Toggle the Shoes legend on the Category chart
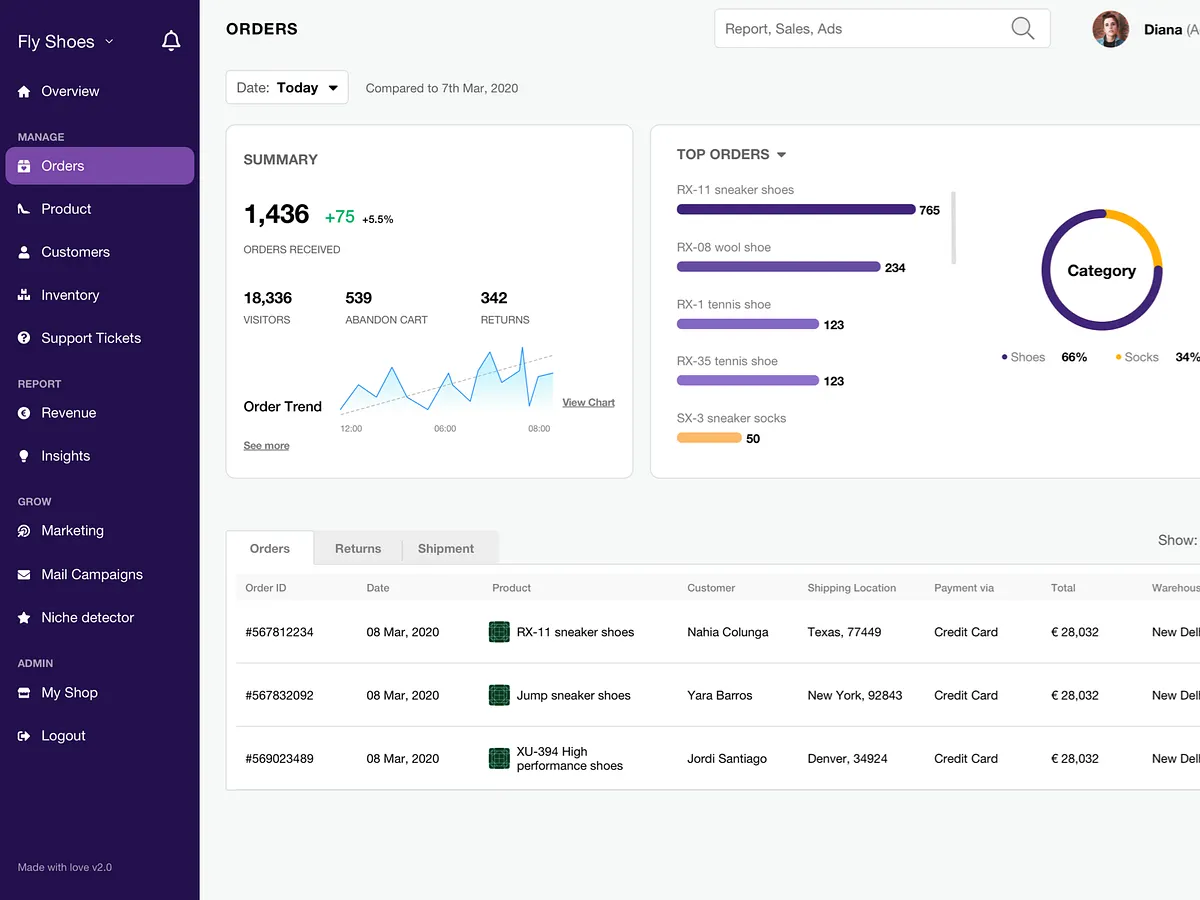This screenshot has width=1200, height=900. coord(1022,356)
